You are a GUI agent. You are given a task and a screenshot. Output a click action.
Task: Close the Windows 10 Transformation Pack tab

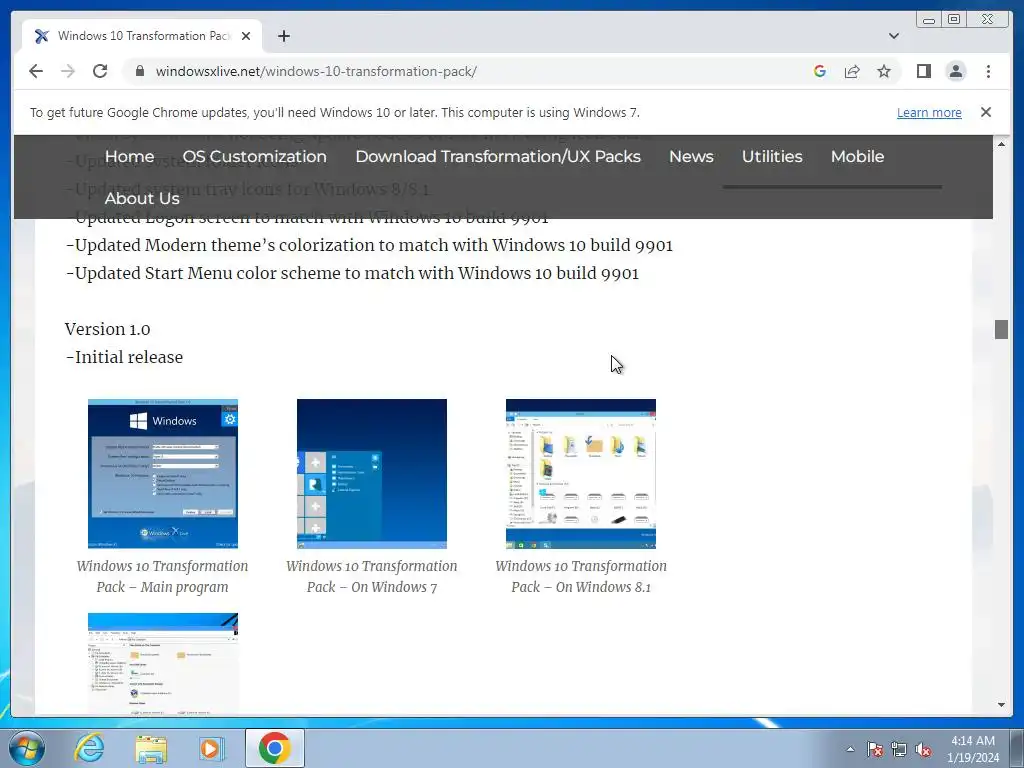[x=246, y=36]
